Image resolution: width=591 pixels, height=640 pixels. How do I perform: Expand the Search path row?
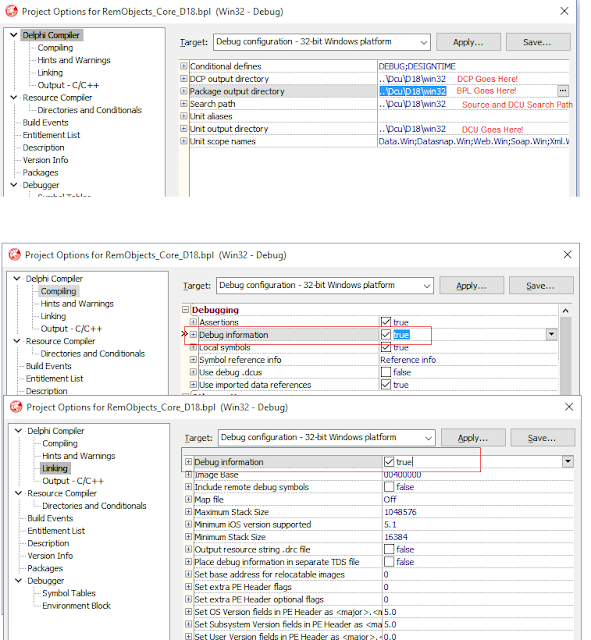coord(184,103)
